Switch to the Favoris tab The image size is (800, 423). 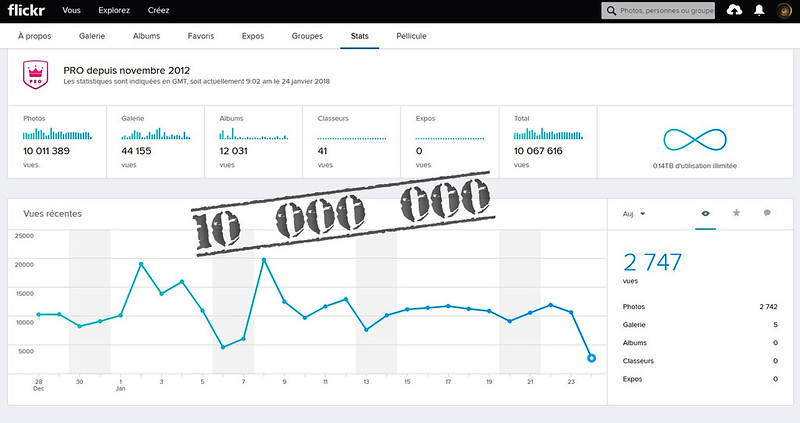coord(201,36)
